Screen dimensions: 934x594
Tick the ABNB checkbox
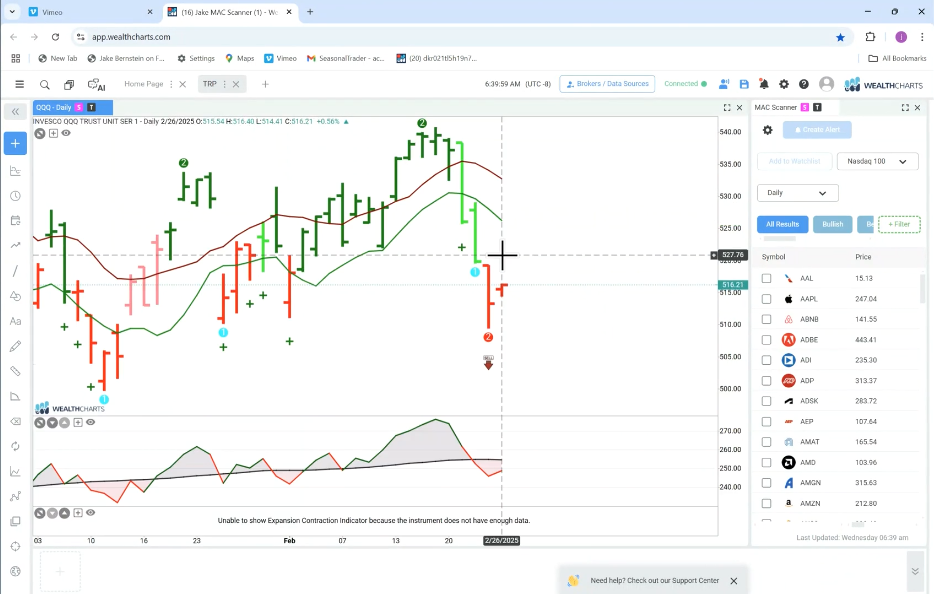[x=767, y=319]
